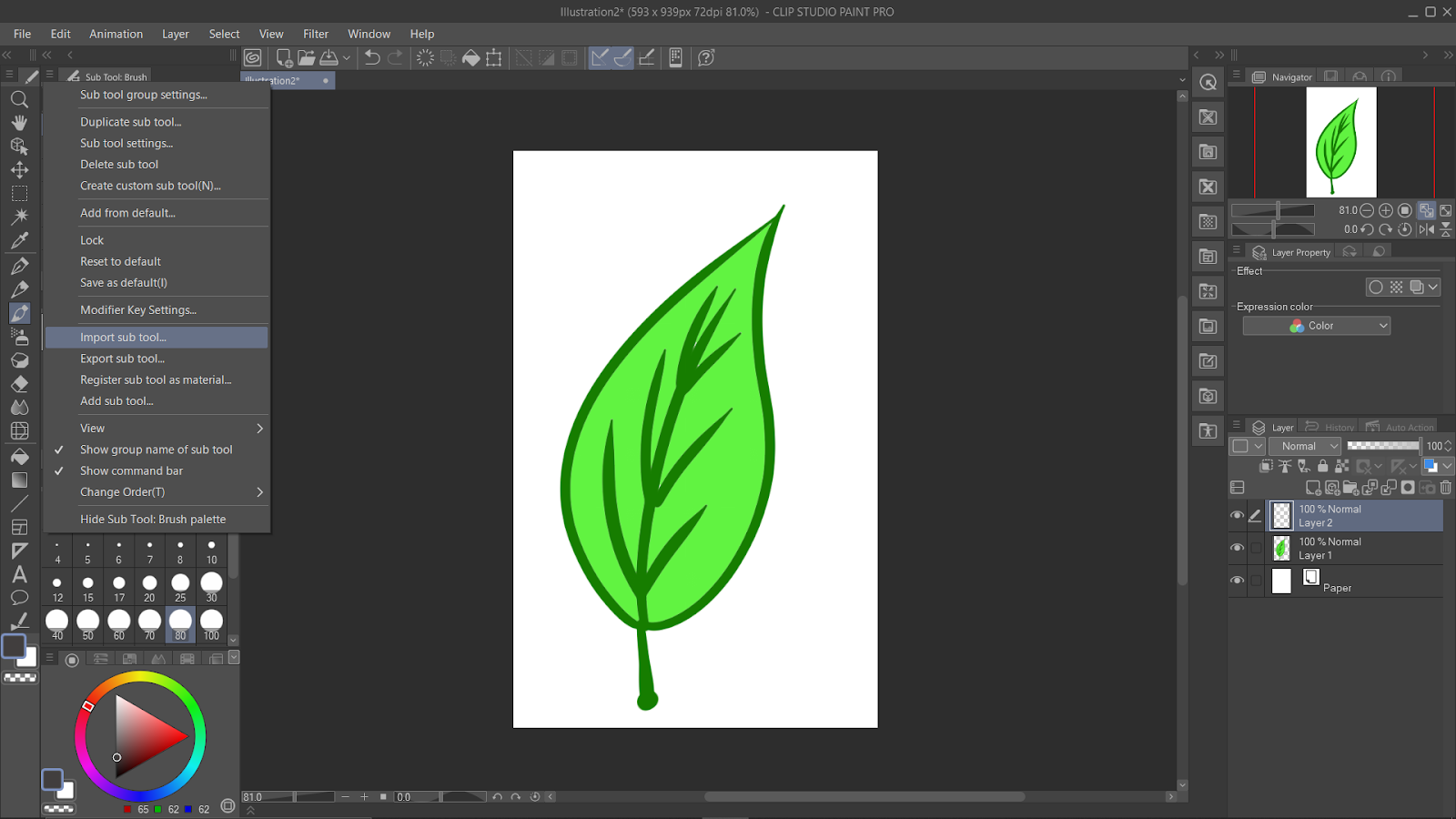The width and height of the screenshot is (1456, 819).
Task: Click the Help support icon in command bar
Action: tap(706, 57)
